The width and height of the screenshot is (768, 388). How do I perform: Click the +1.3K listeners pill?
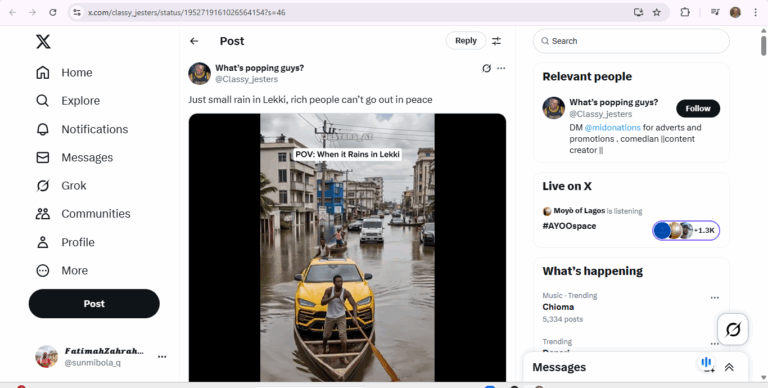(x=686, y=230)
